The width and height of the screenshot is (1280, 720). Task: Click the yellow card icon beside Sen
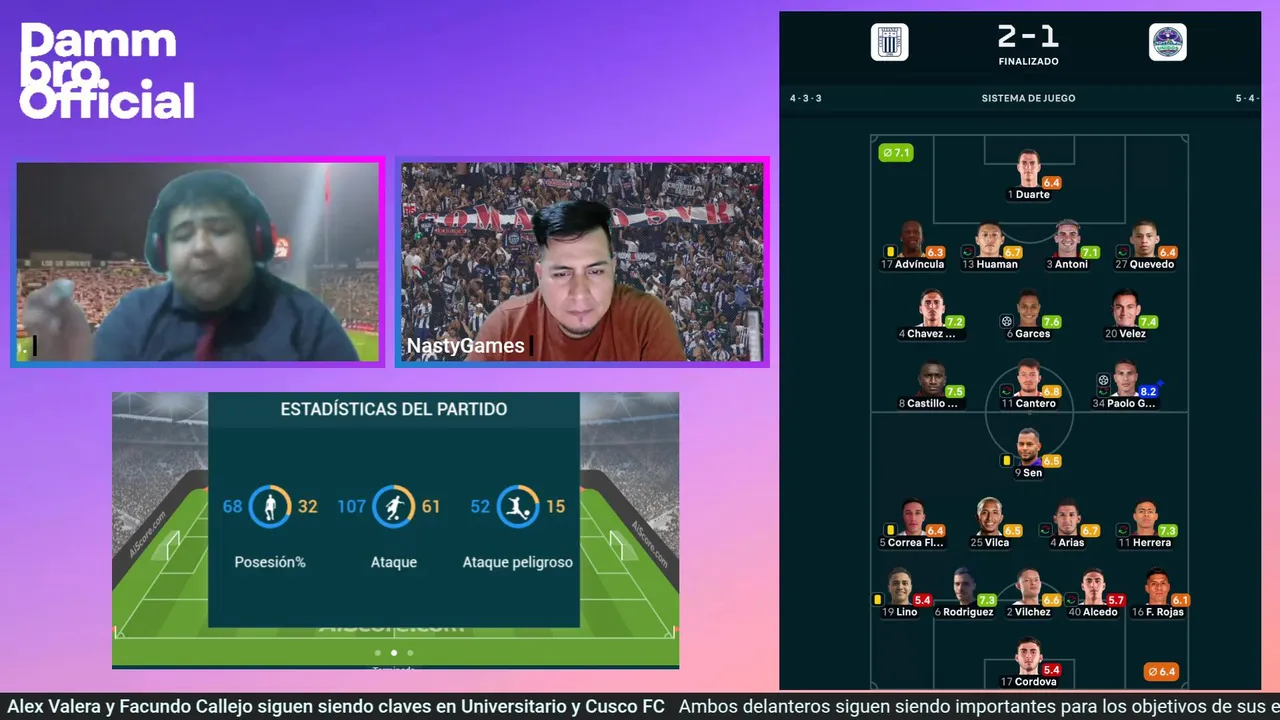[1006, 460]
